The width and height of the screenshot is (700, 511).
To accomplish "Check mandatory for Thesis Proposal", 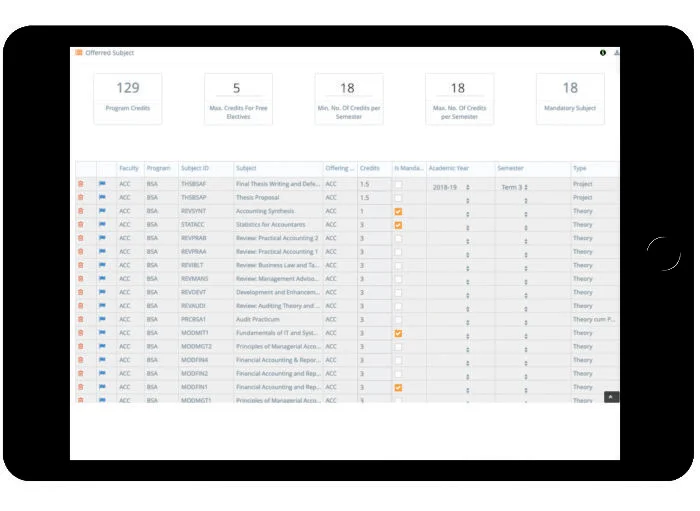I will [398, 198].
